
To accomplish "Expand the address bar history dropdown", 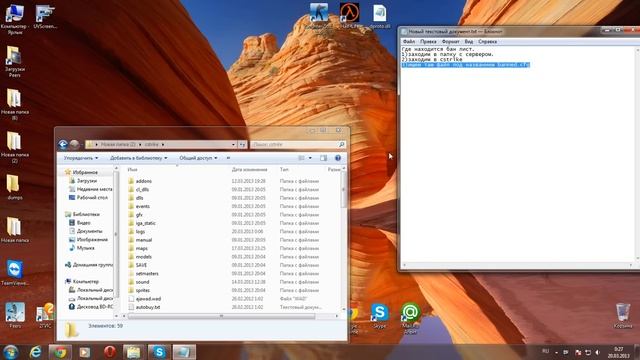I will click(x=233, y=144).
